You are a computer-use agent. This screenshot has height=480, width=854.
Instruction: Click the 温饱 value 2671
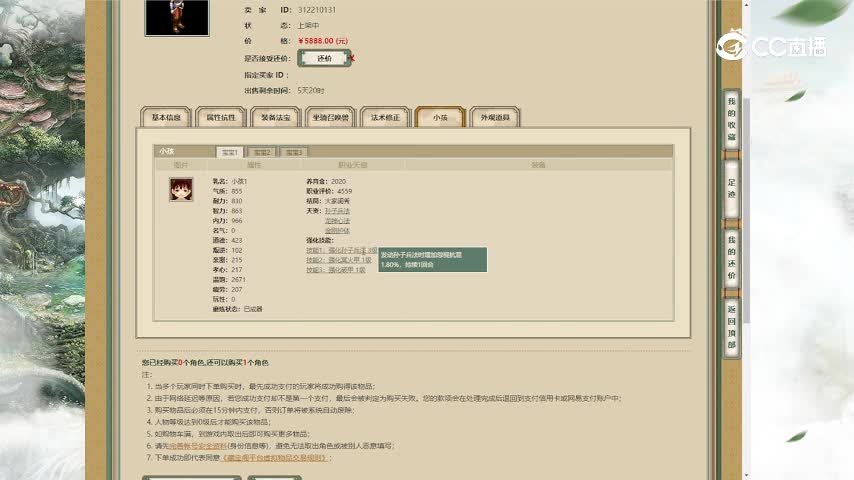click(x=239, y=280)
